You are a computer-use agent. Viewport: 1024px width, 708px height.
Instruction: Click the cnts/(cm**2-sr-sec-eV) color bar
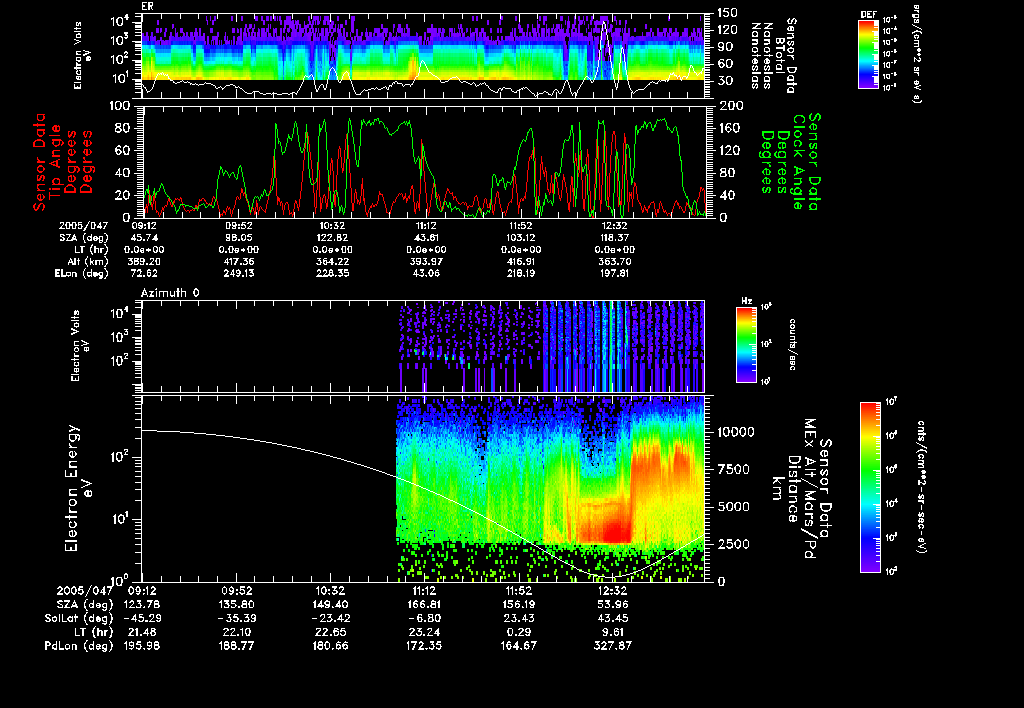(x=870, y=487)
